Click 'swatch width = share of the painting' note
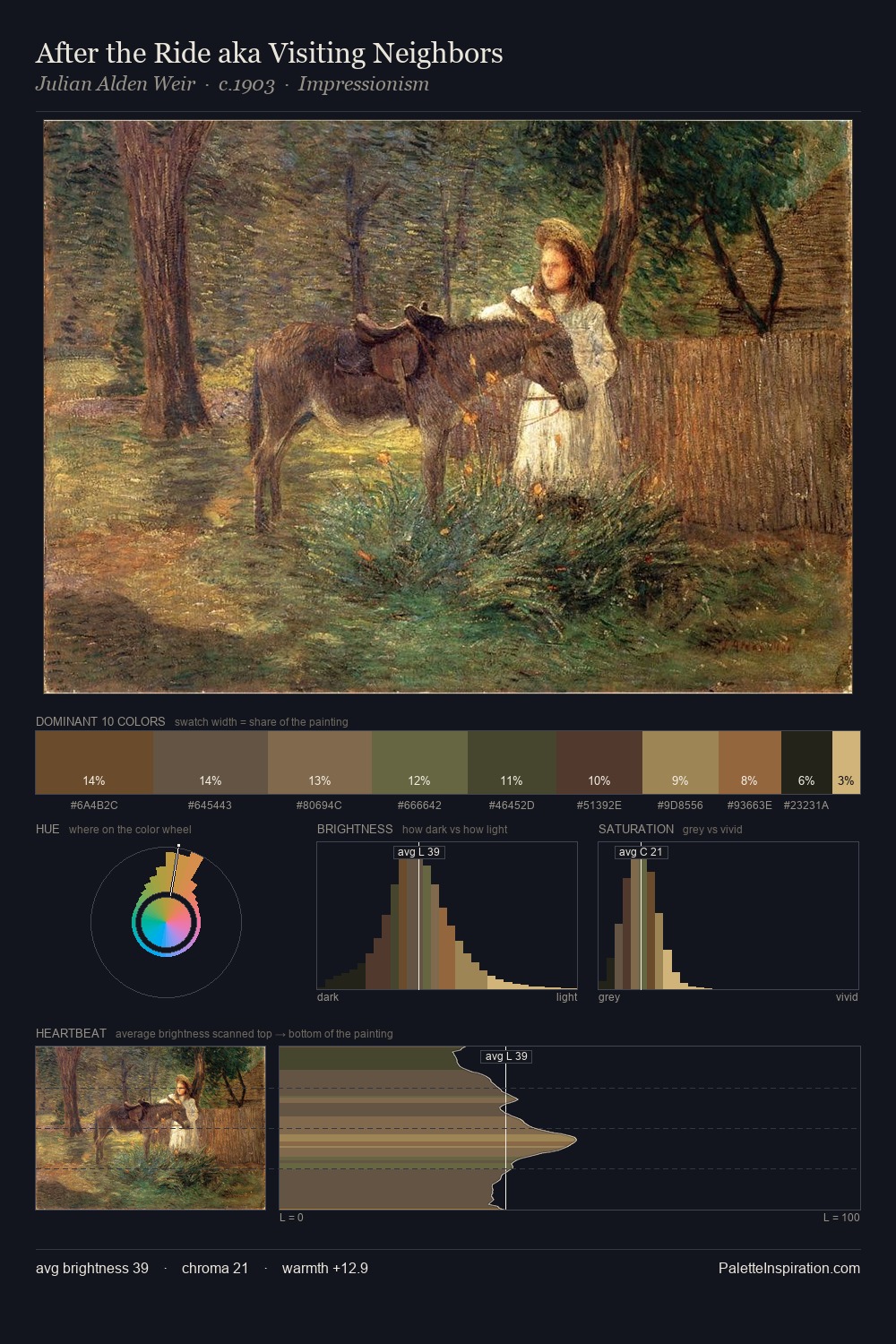 pos(262,722)
